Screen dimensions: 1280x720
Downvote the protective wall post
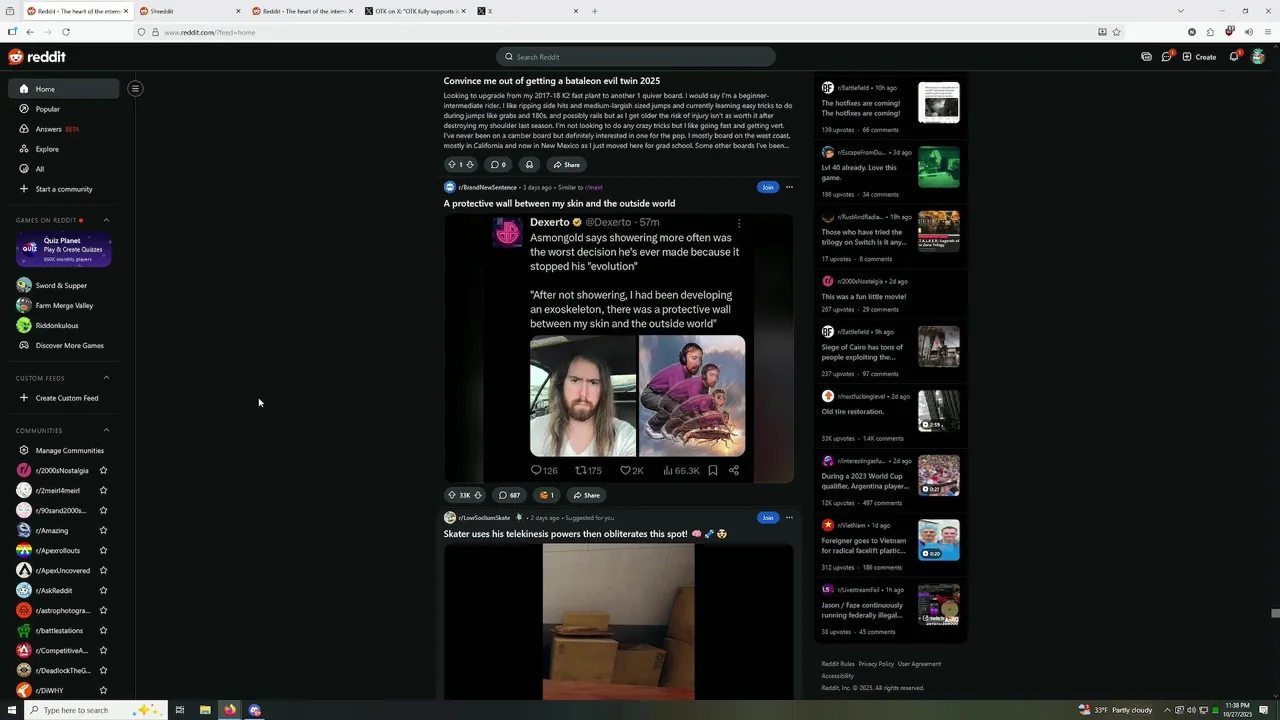pos(477,495)
